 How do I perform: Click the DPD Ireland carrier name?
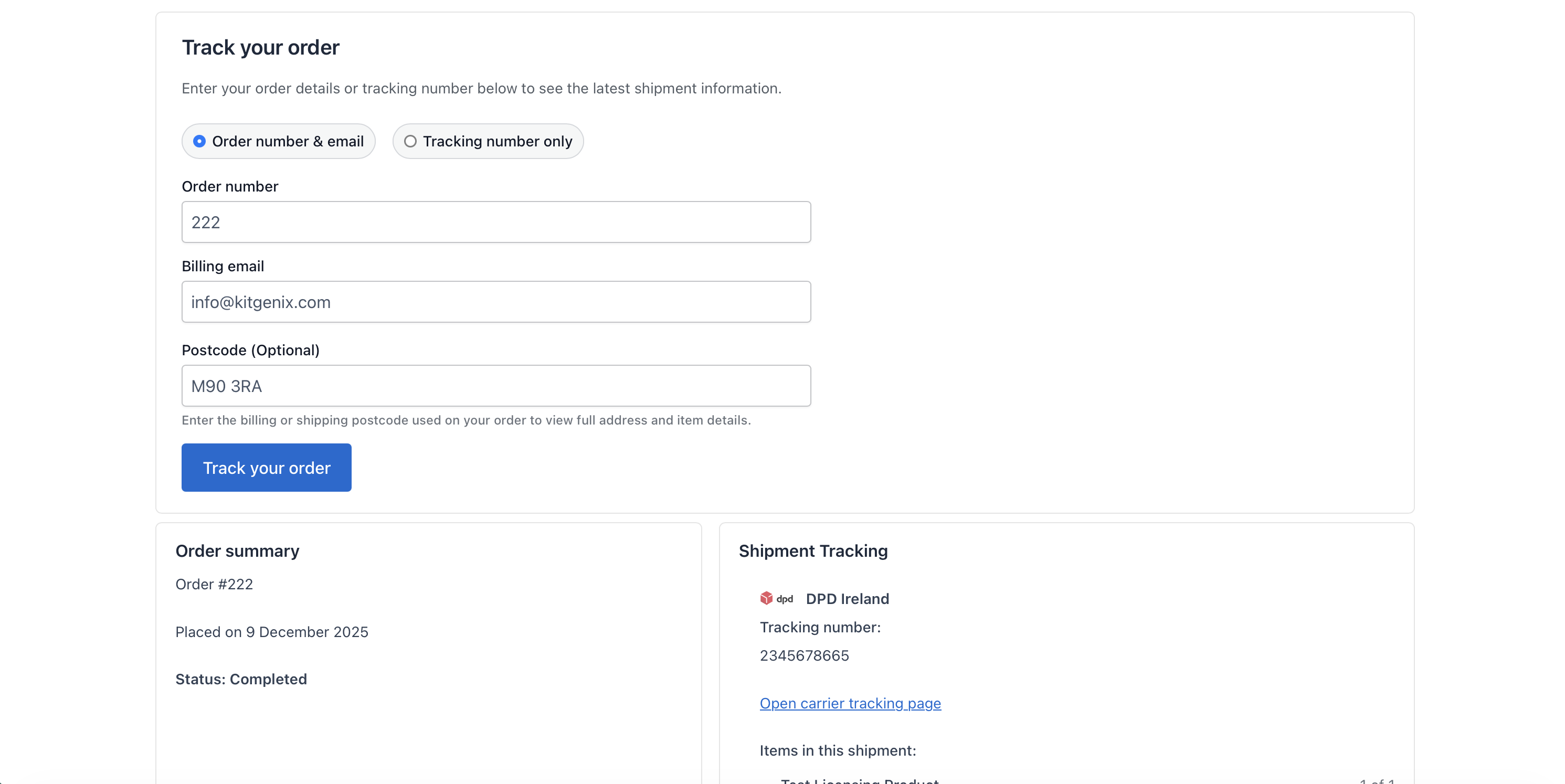coord(847,599)
